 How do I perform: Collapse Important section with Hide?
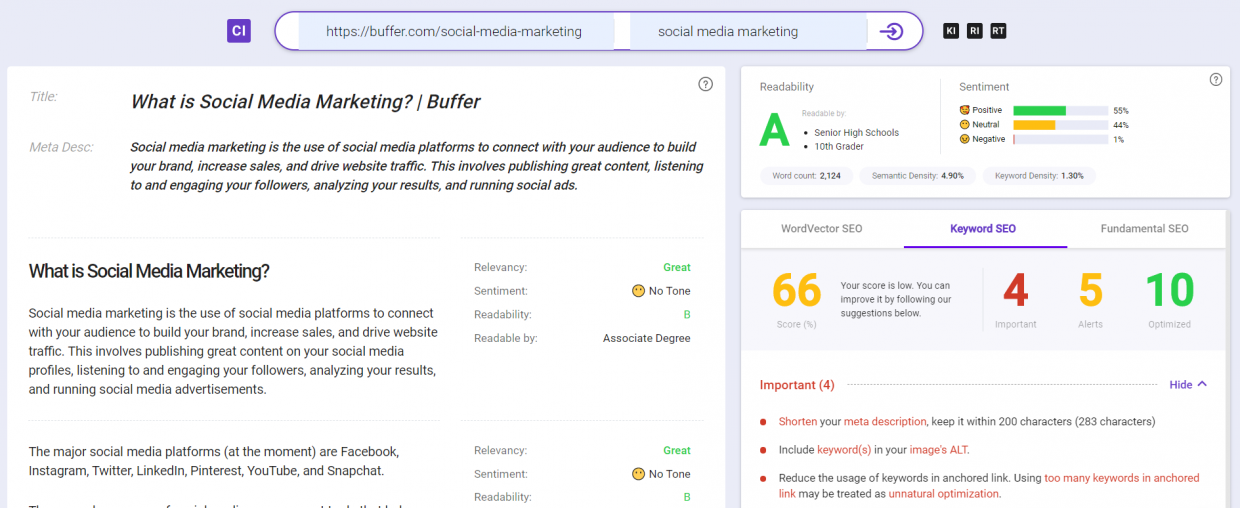[x=1188, y=385]
